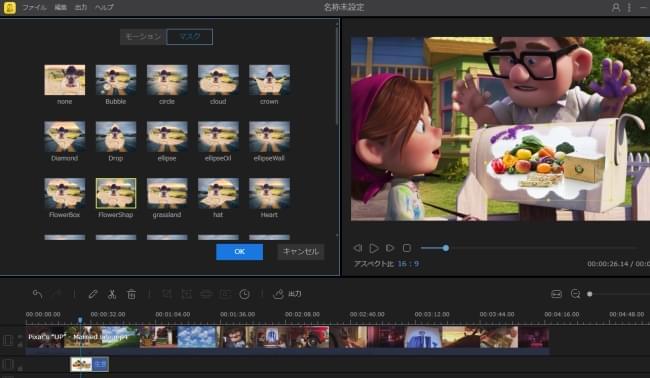Open the user account icon
Image resolution: width=650 pixels, height=378 pixels.
[616, 7]
